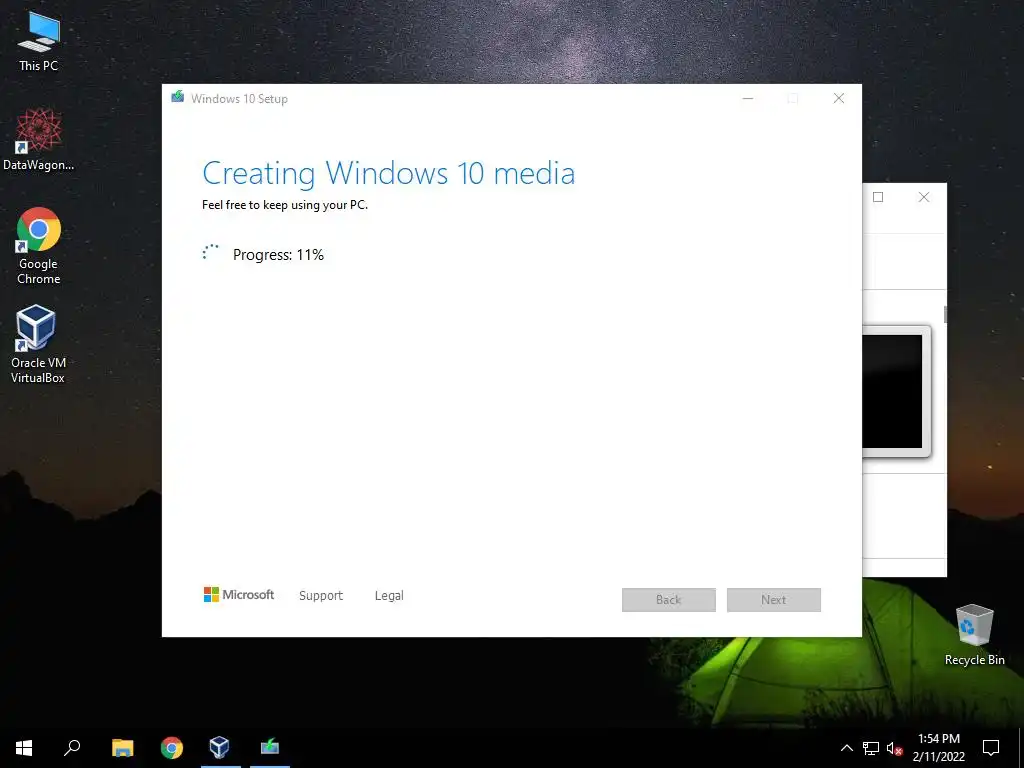
Task: Switch to Chrome in the taskbar
Action: [172, 748]
